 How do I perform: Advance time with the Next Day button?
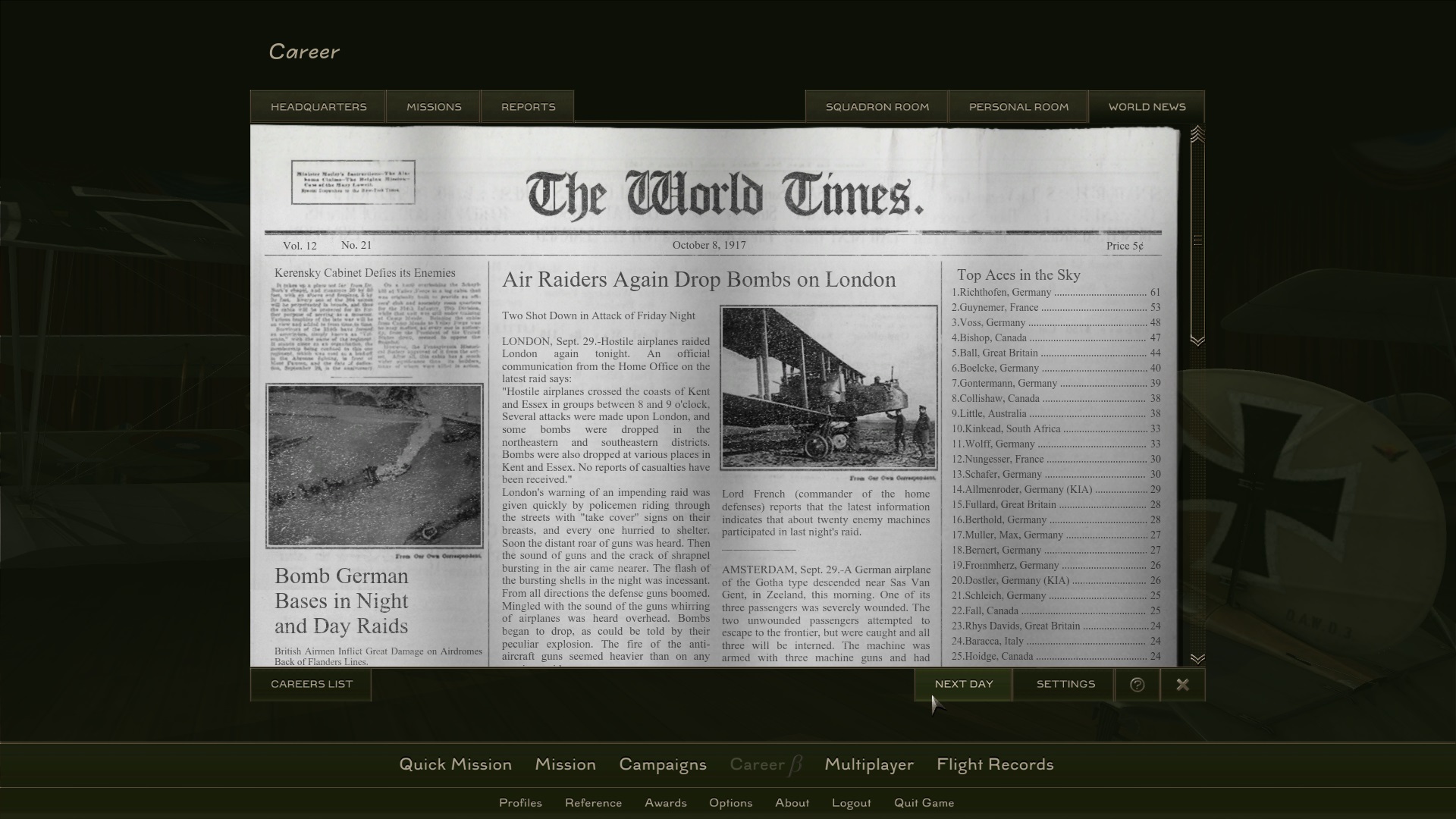pos(964,684)
